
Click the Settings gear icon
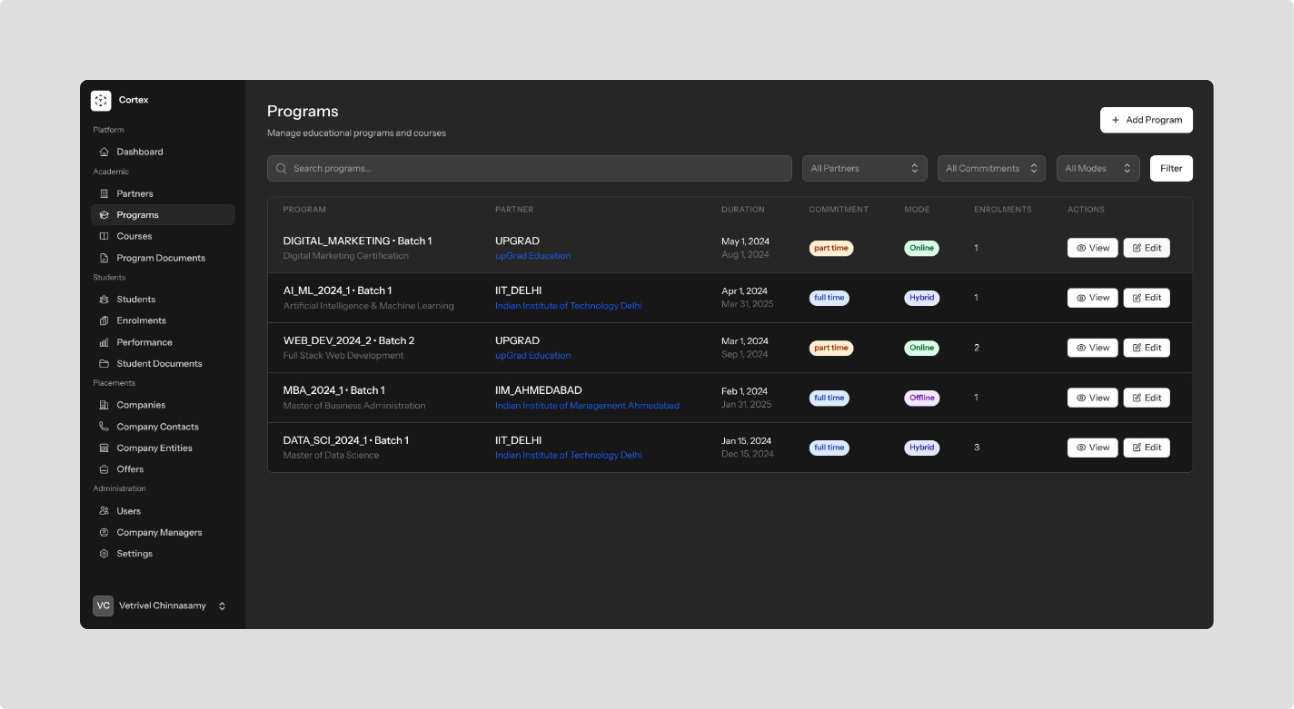104,554
